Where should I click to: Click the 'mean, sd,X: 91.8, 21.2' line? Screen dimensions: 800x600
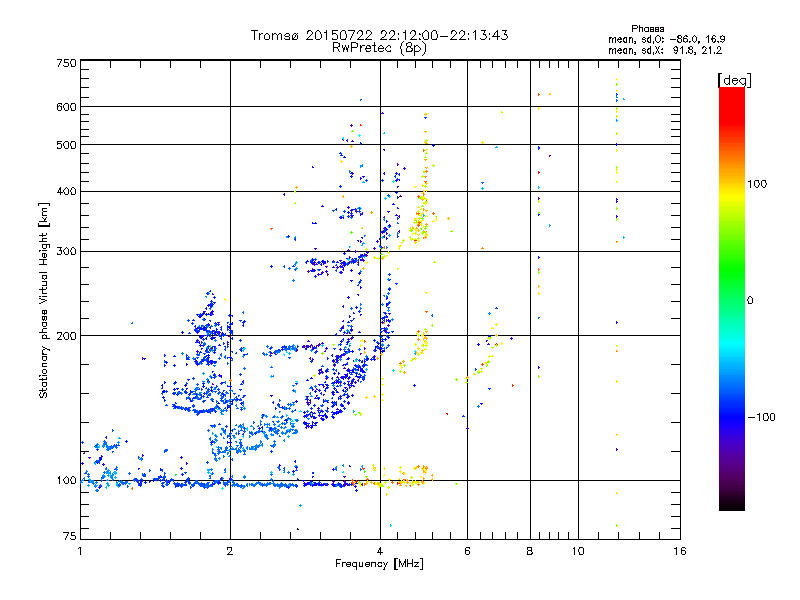pyautogui.click(x=665, y=50)
